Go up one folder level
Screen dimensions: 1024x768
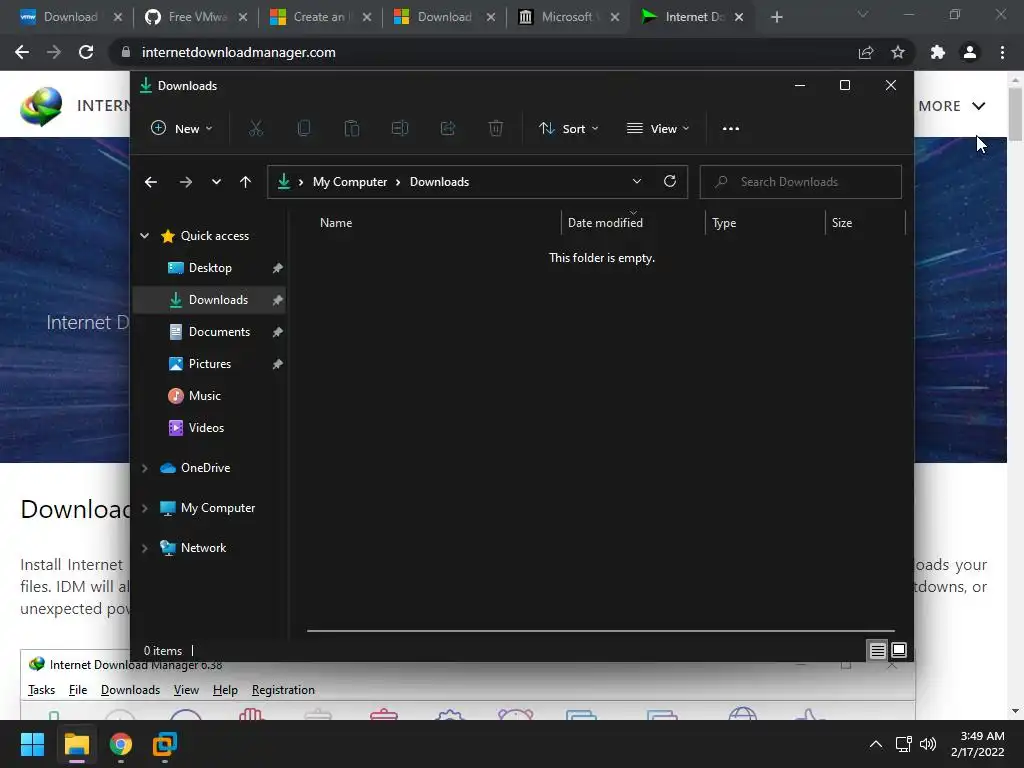pyautogui.click(x=246, y=182)
